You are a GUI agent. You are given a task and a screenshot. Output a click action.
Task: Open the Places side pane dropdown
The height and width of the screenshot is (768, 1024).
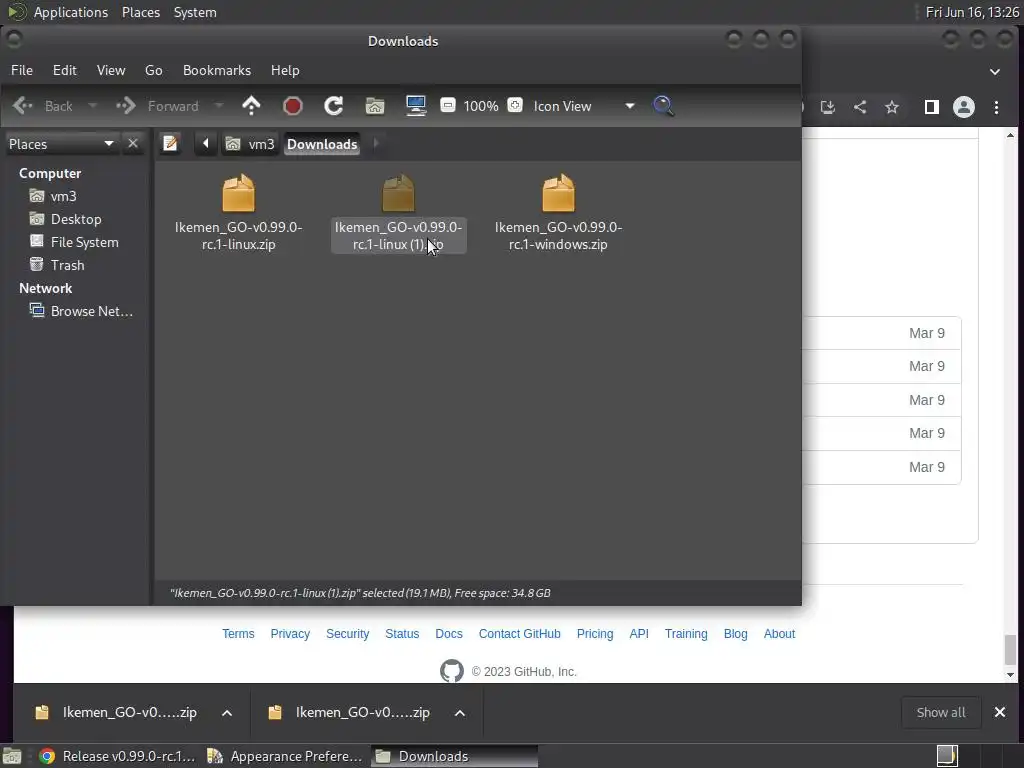click(61, 144)
